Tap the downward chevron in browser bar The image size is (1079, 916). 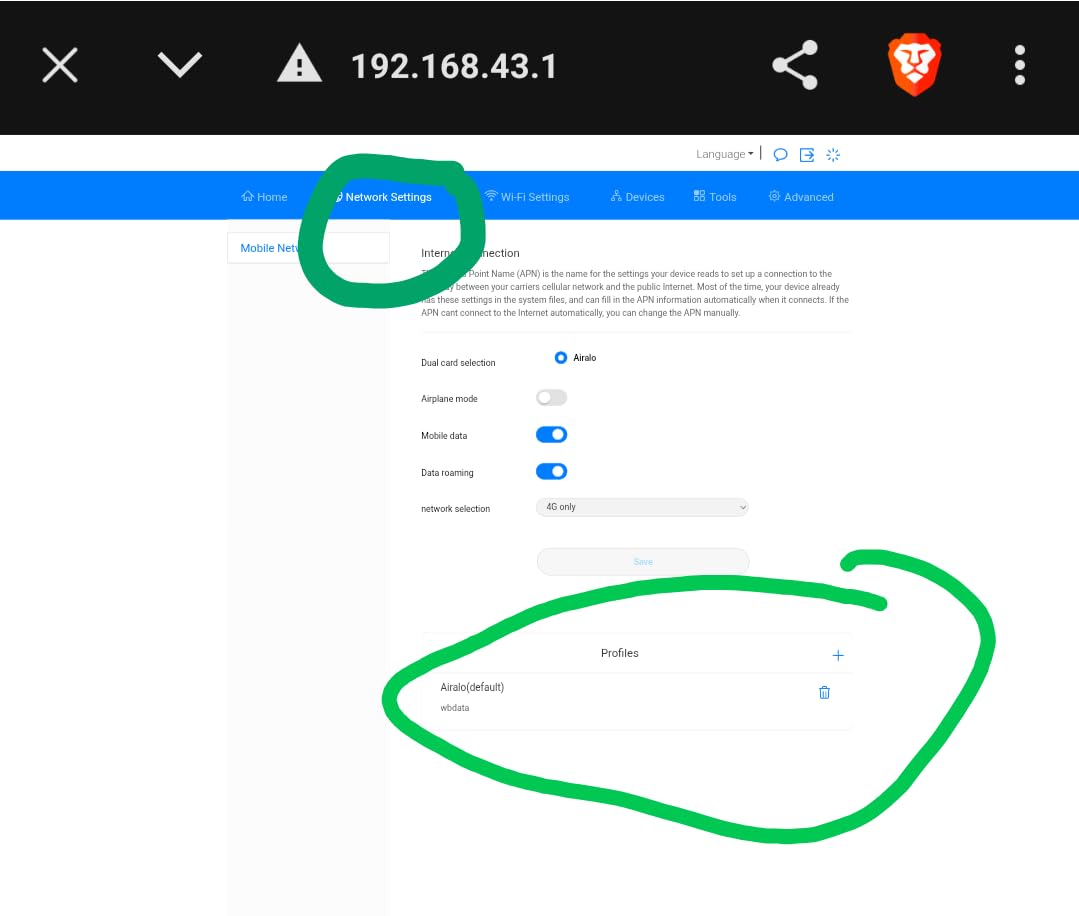pyautogui.click(x=180, y=65)
